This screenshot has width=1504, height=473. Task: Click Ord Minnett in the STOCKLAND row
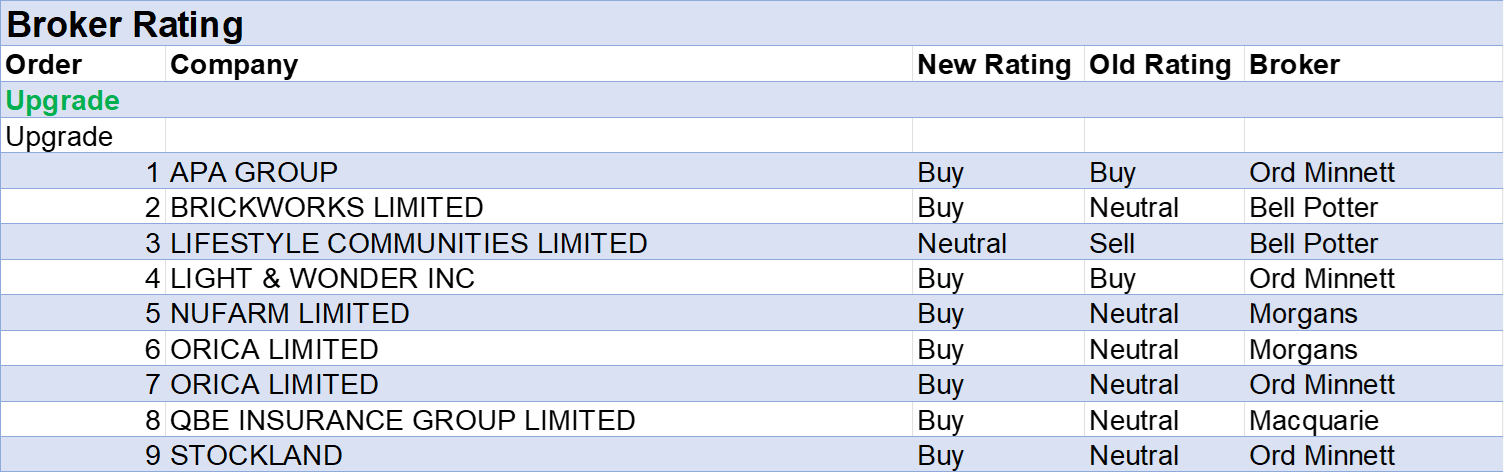(1321, 455)
